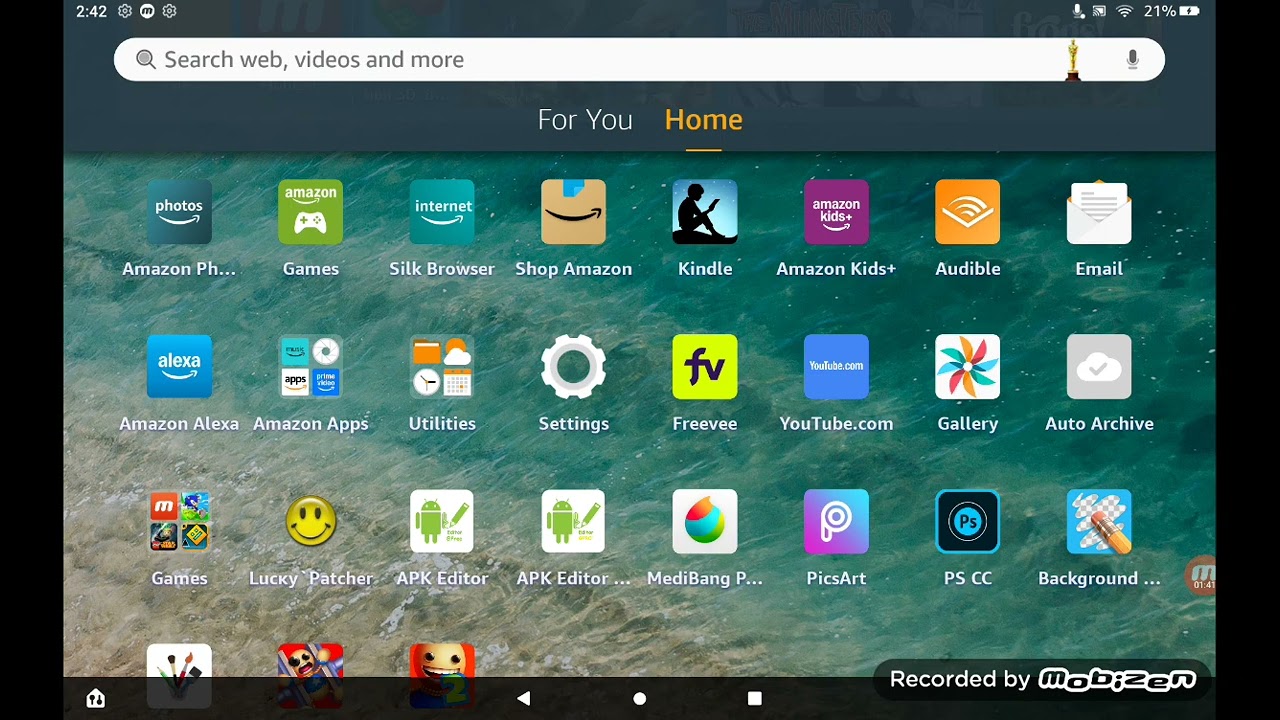Open the Email app
Viewport: 1280px width, 720px height.
1100,212
